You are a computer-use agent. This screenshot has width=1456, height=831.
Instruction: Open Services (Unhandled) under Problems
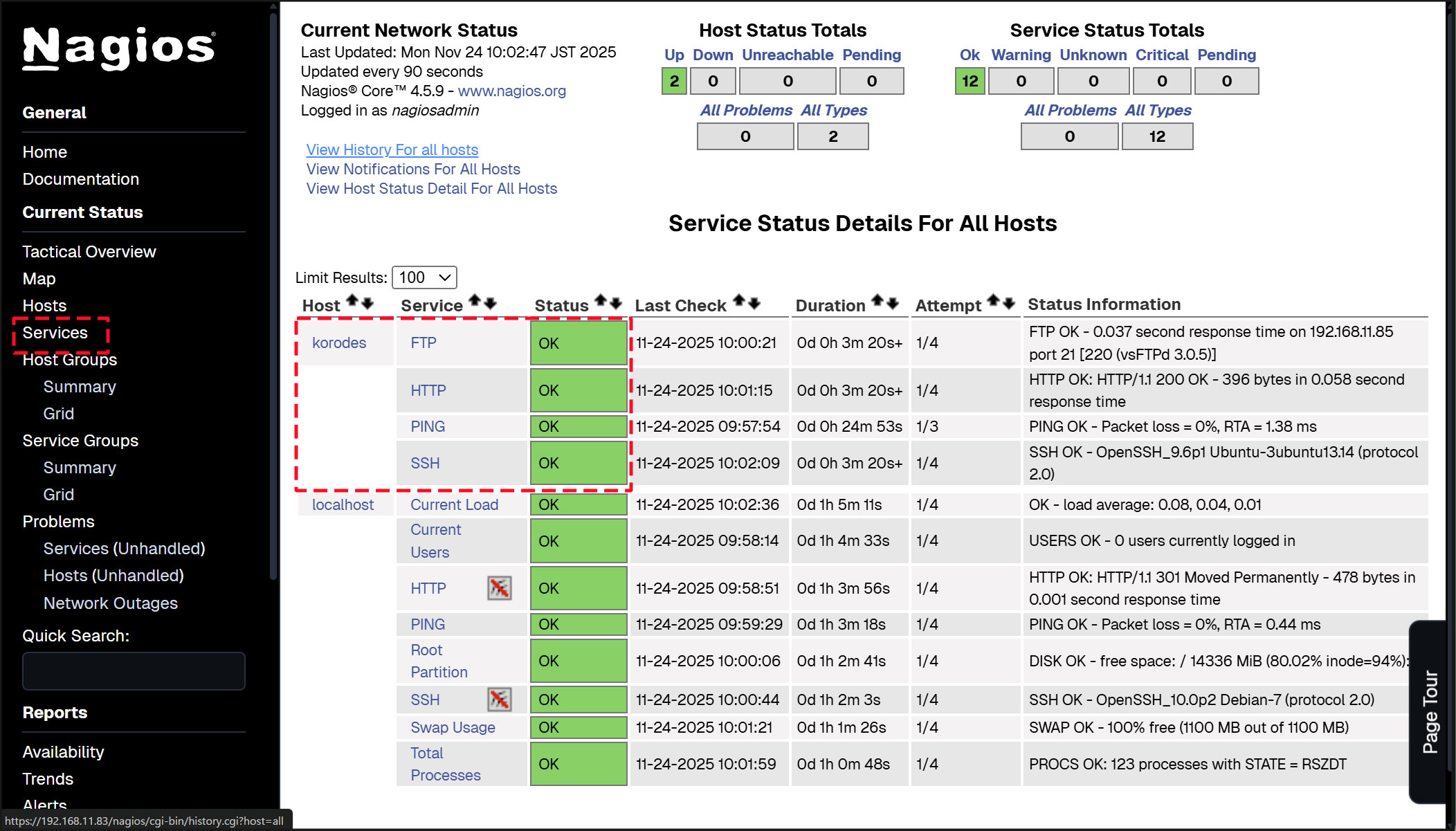click(124, 549)
